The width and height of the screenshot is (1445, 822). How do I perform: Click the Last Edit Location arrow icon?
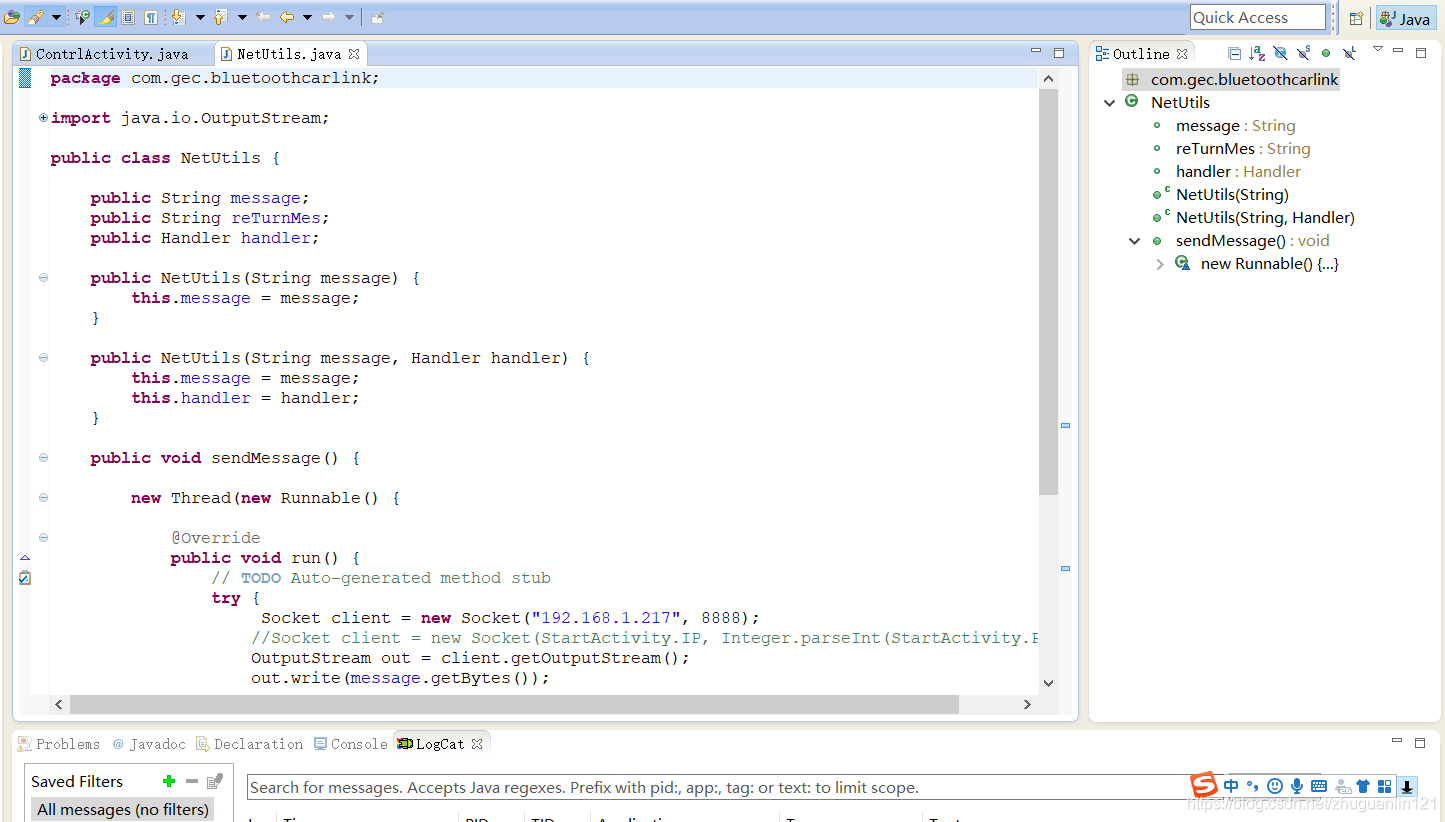[263, 17]
